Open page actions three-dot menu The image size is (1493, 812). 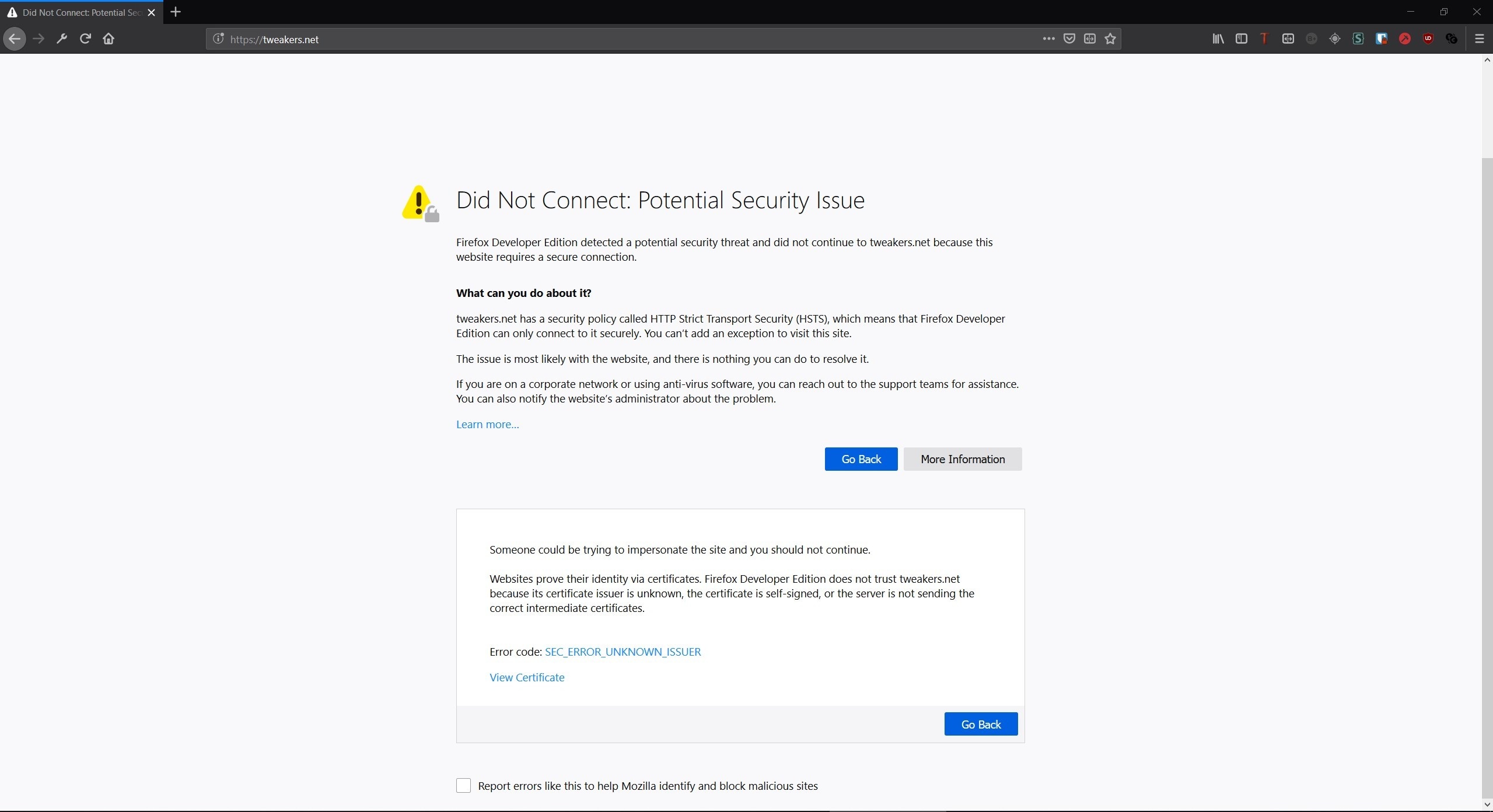1048,39
